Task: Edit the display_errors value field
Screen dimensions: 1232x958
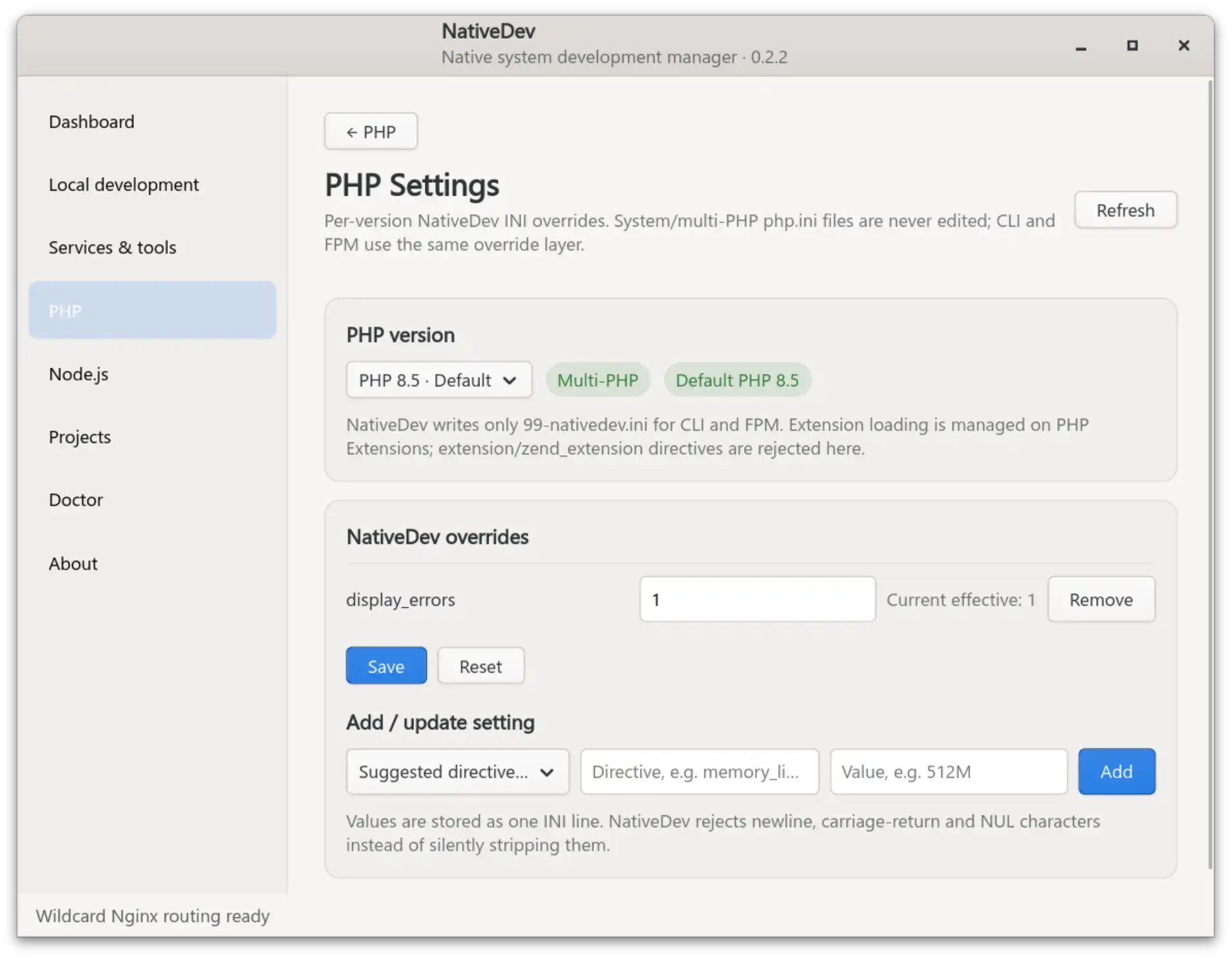Action: click(758, 599)
